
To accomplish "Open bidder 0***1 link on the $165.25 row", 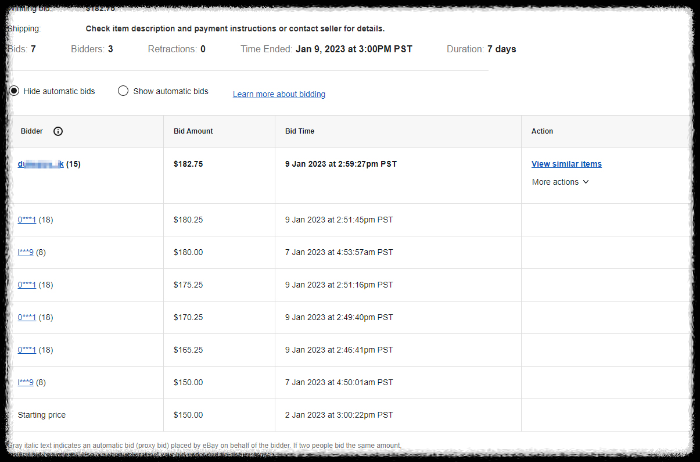I will [x=27, y=350].
